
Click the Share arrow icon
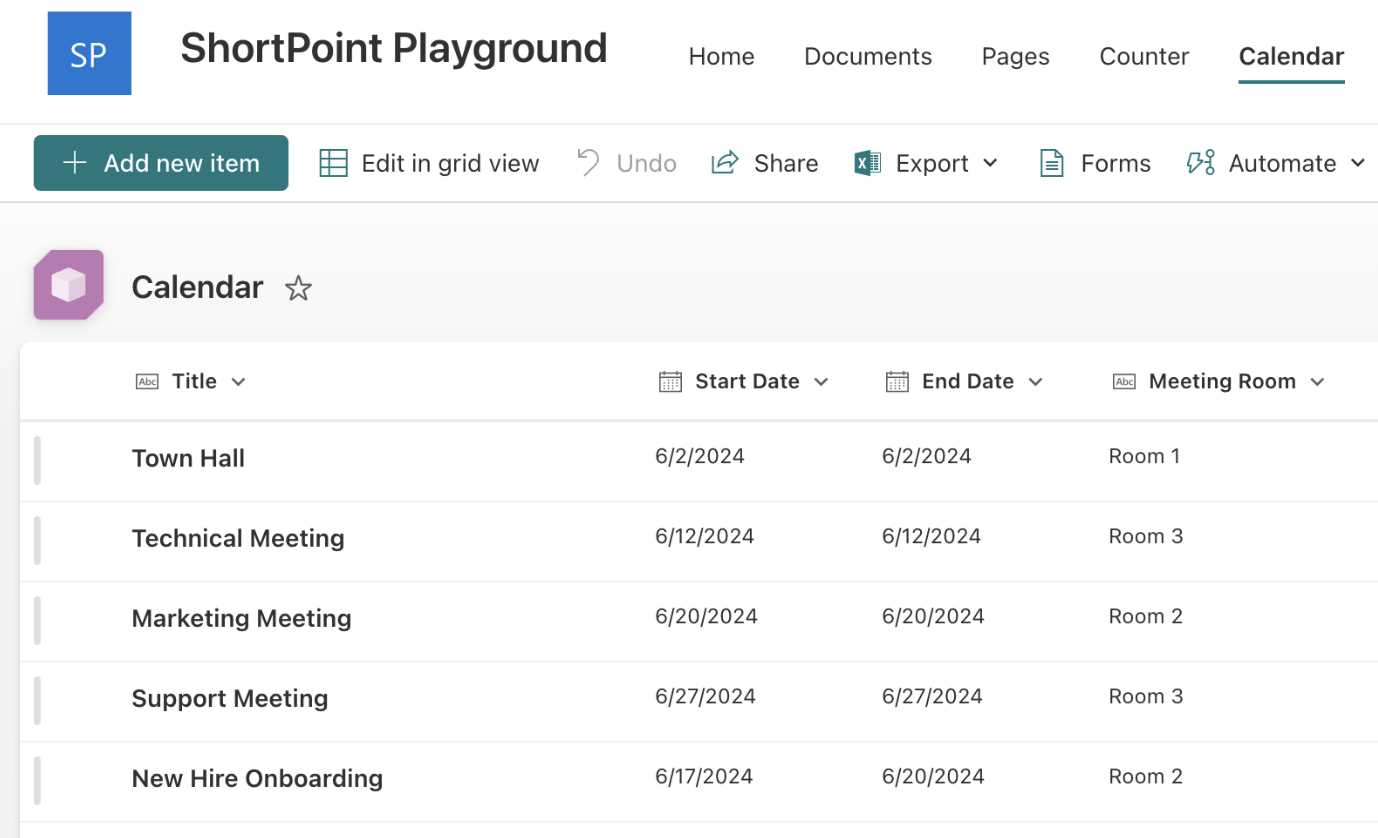pyautogui.click(x=725, y=162)
